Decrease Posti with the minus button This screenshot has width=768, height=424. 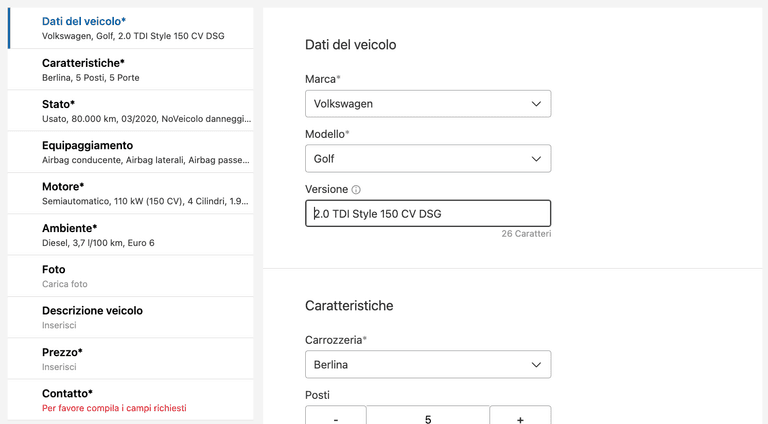point(336,417)
